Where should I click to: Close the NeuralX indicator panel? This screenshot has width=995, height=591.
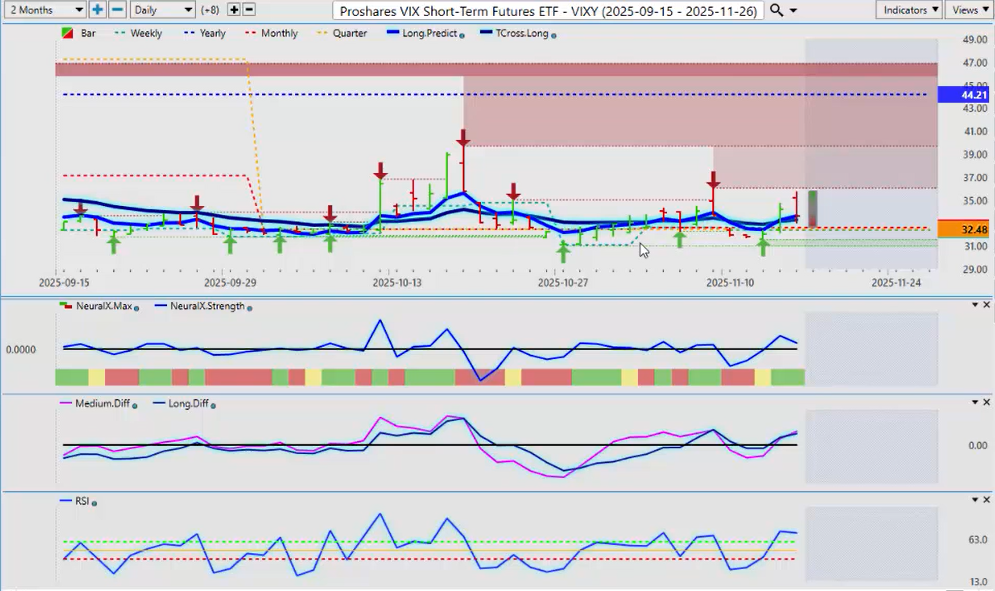coord(987,304)
